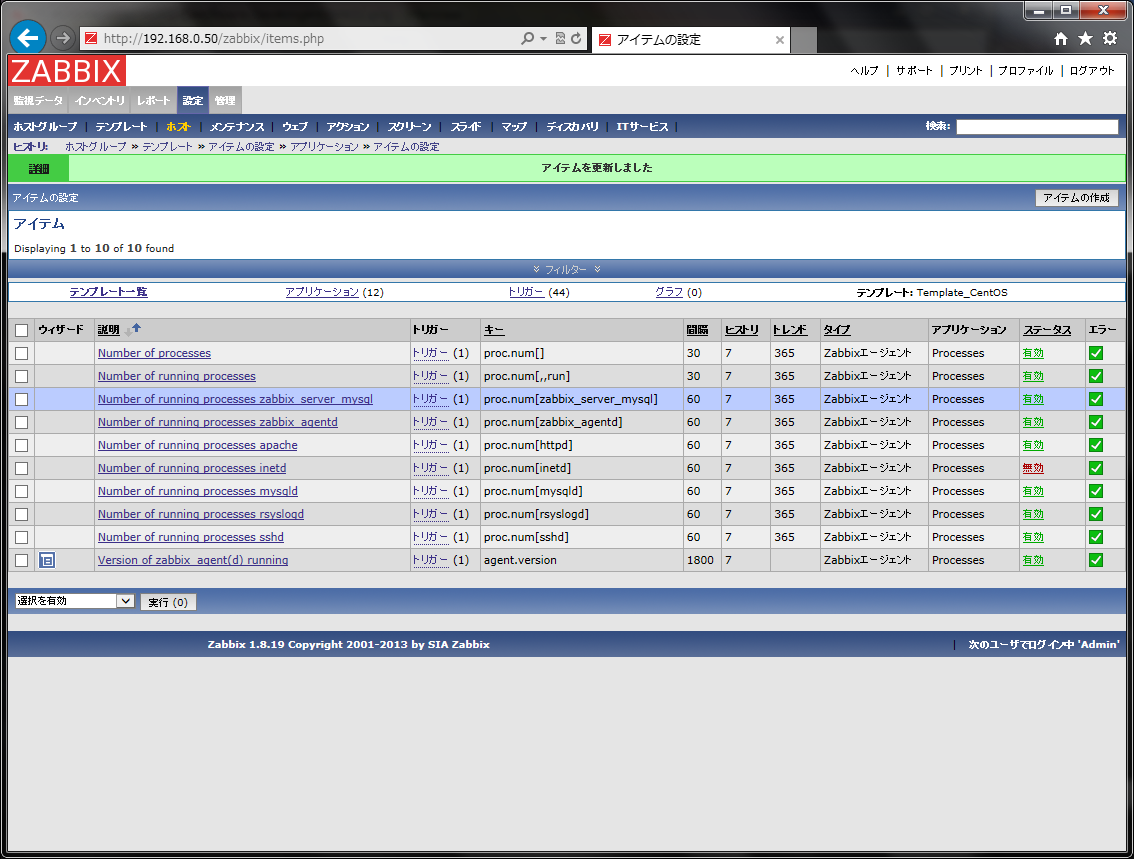
Task: Check the sshd row checkbox
Action: [x=22, y=537]
